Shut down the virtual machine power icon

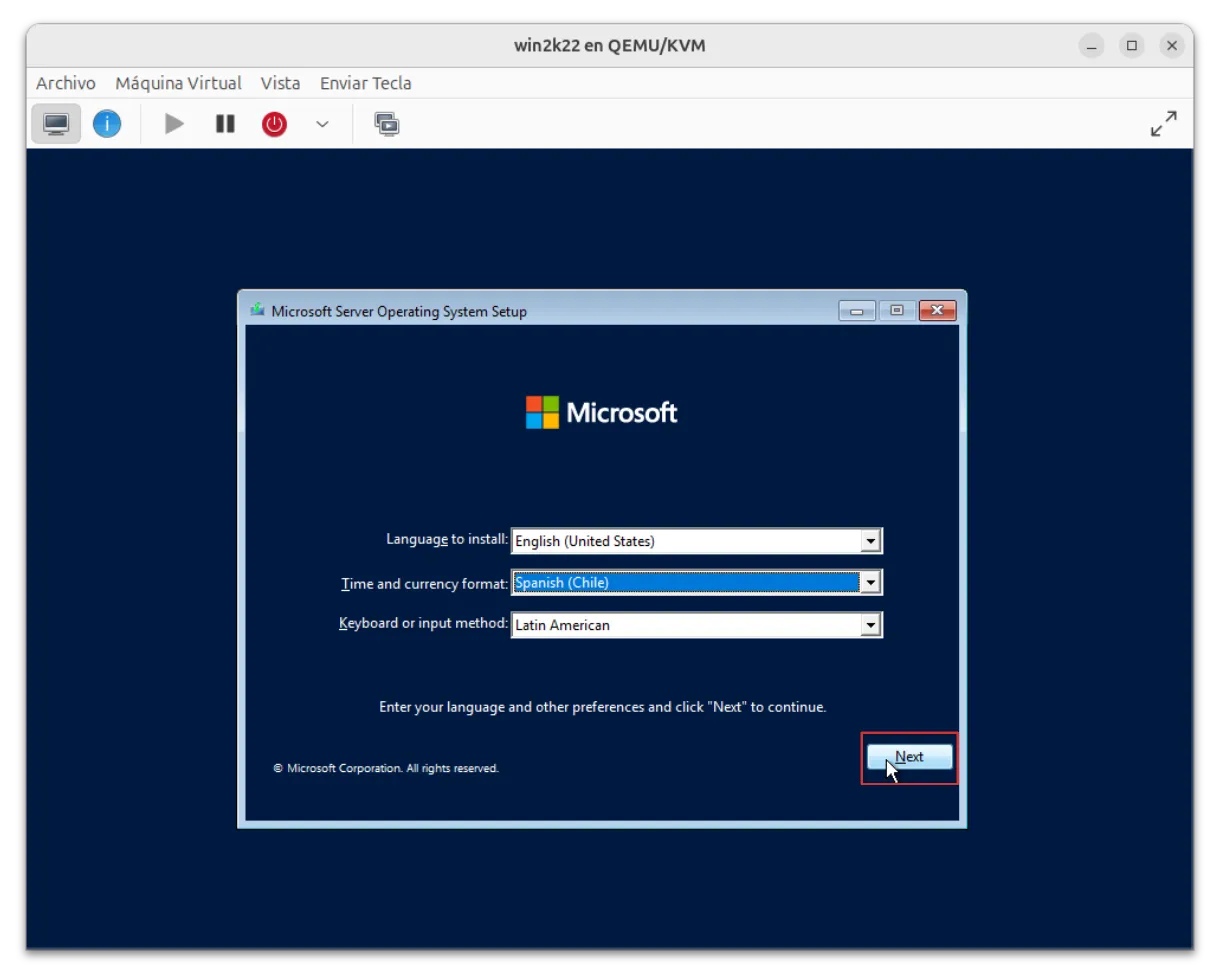[274, 124]
